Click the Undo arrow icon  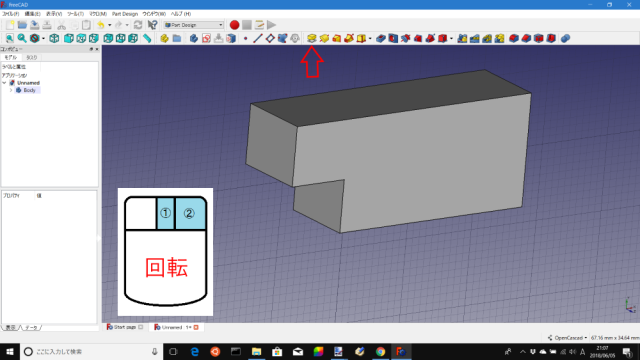[x=101, y=25]
